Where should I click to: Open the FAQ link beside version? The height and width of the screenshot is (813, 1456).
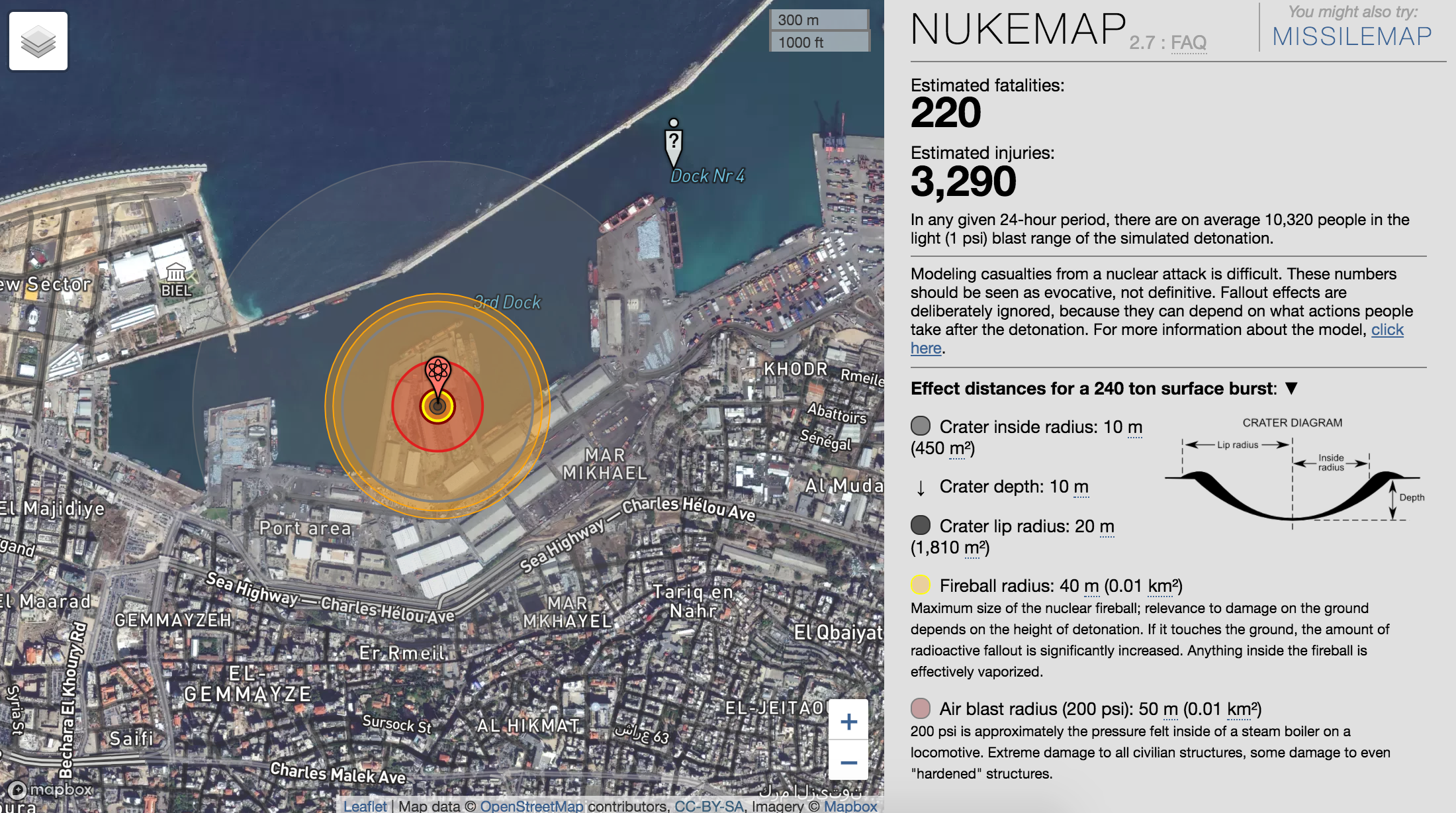click(x=1189, y=43)
